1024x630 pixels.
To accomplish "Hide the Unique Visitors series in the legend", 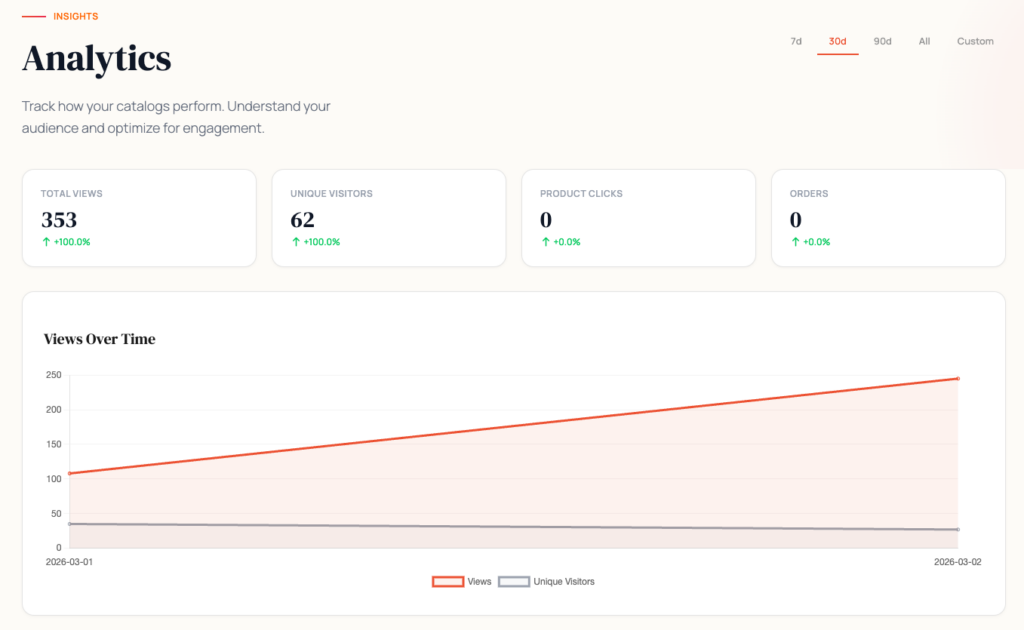I will click(514, 581).
